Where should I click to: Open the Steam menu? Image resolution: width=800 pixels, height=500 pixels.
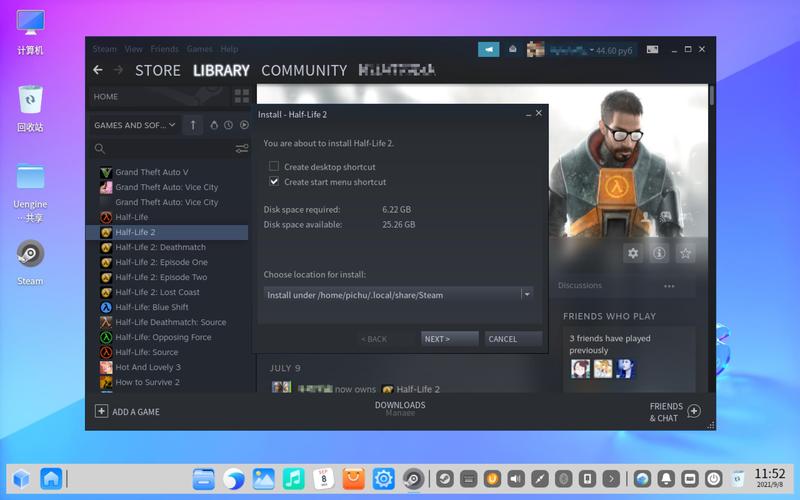(105, 49)
